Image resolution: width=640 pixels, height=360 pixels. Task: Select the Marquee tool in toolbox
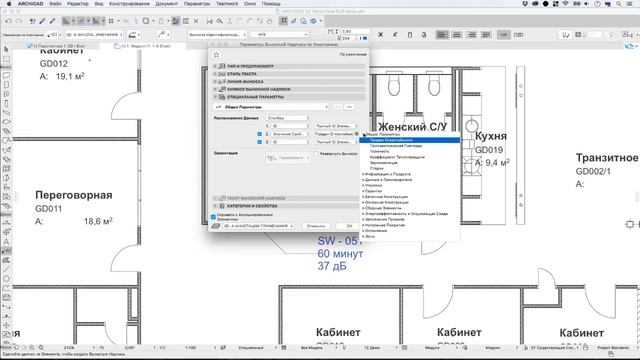coord(6,59)
